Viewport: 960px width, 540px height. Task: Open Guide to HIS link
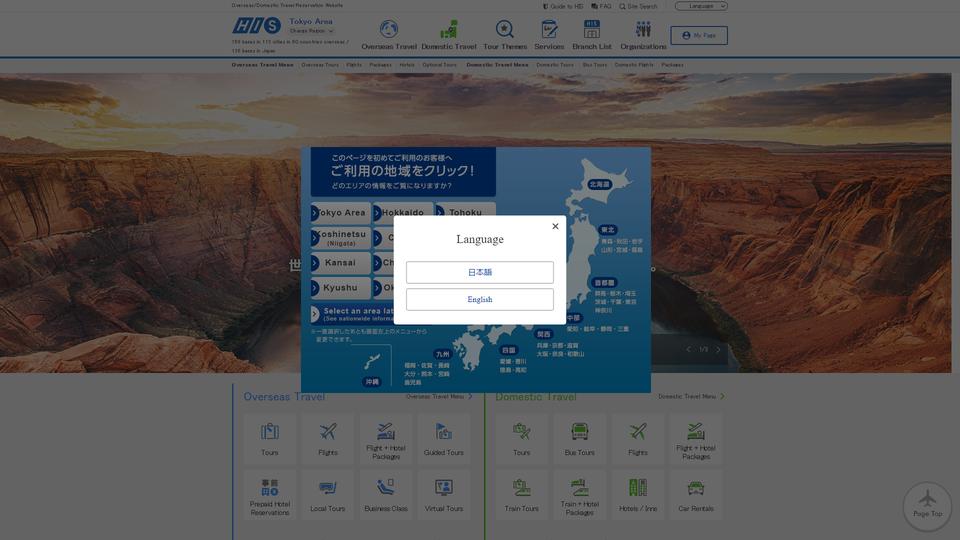pyautogui.click(x=563, y=6)
